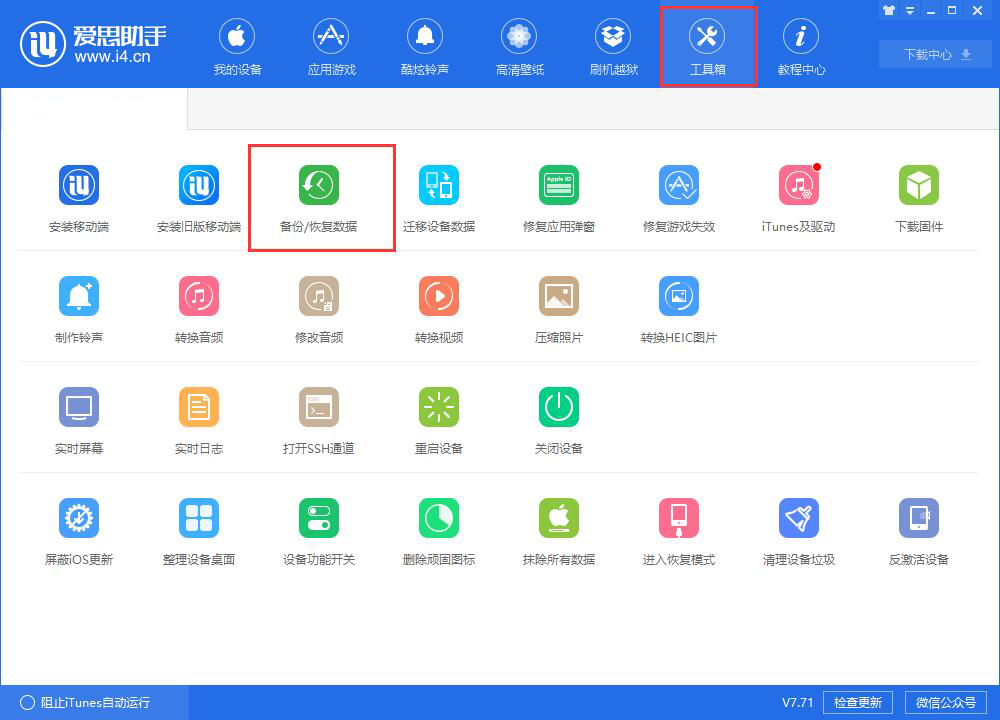The height and width of the screenshot is (720, 1000).
Task: Click the 检查更新 update button
Action: tap(857, 702)
